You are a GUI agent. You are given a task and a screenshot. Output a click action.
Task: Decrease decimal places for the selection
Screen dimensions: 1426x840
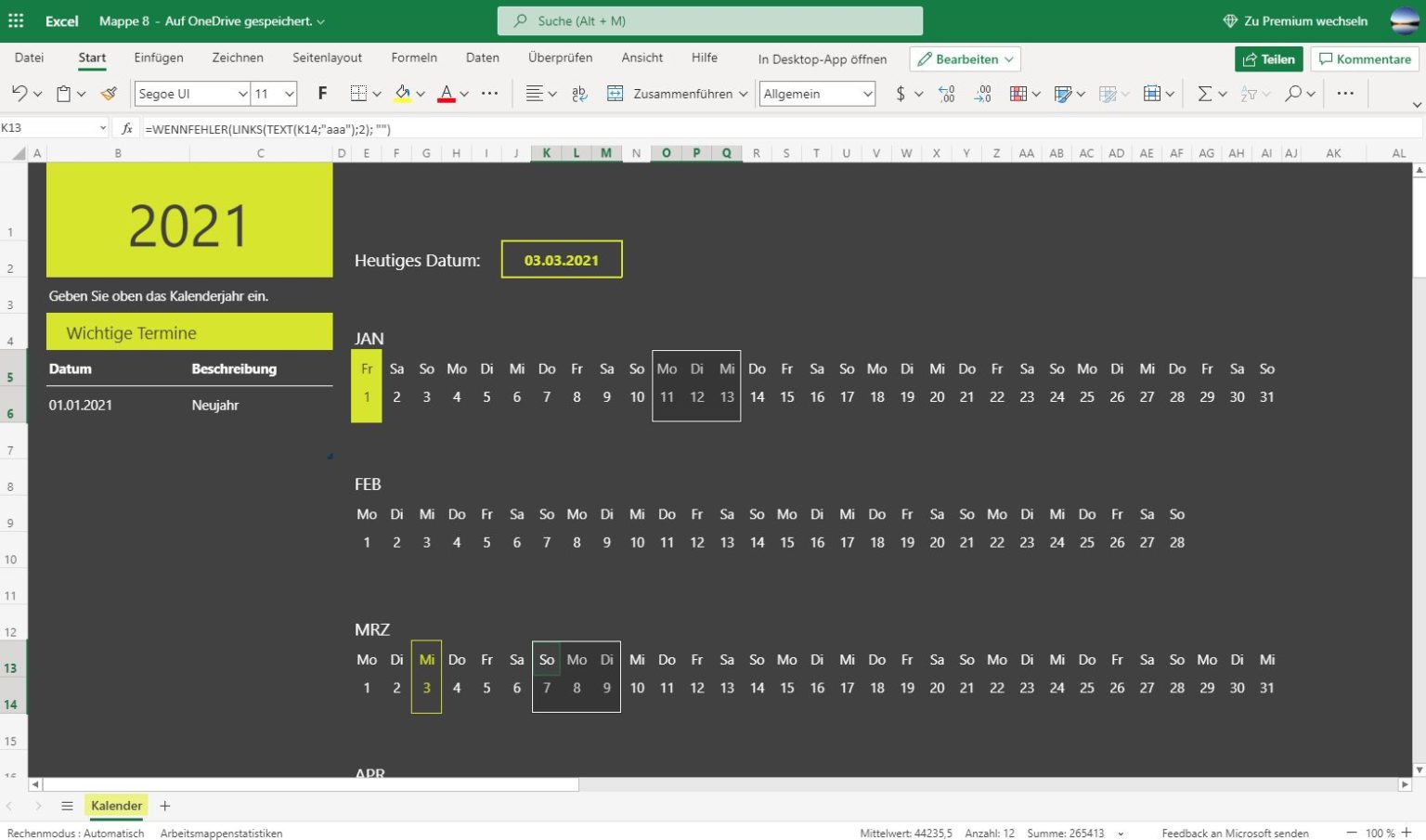(x=982, y=93)
